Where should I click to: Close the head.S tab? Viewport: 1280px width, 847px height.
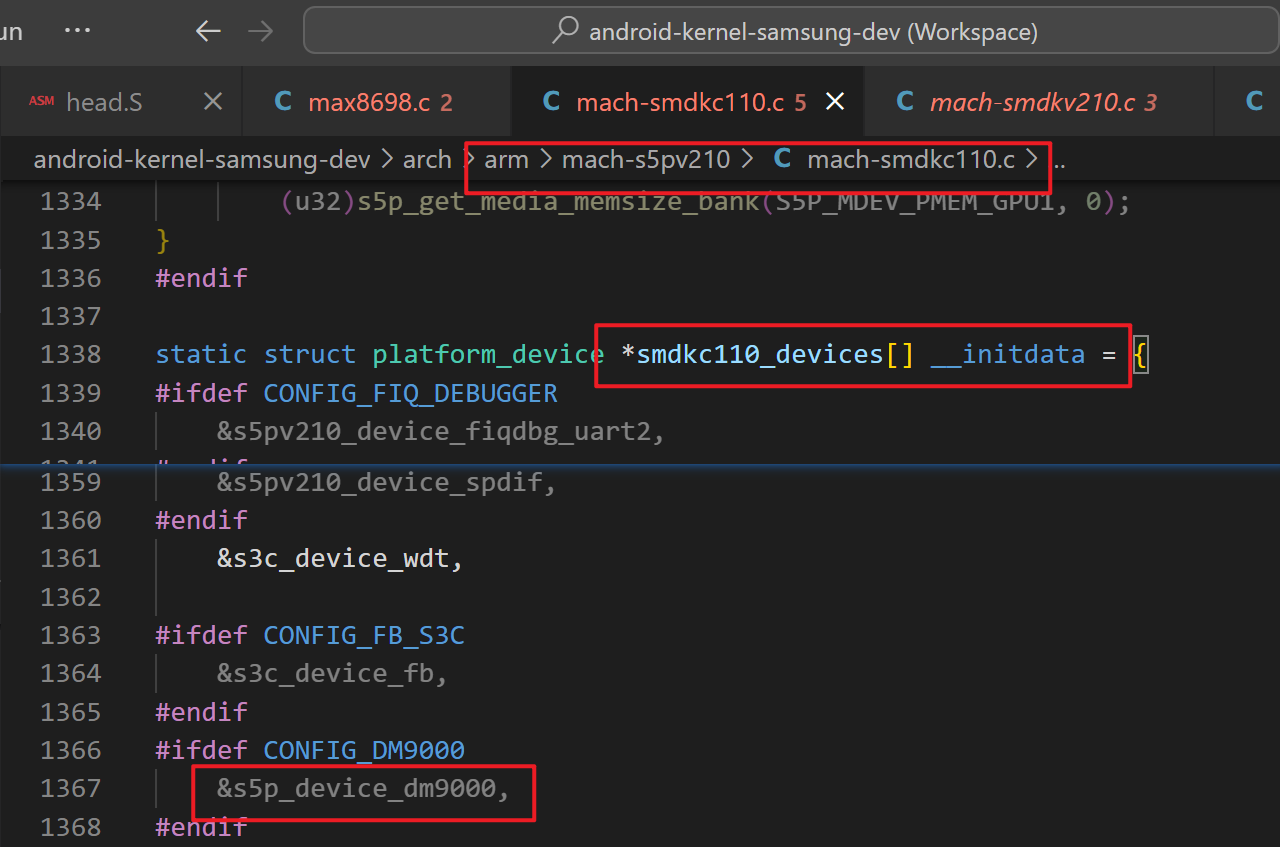click(213, 101)
